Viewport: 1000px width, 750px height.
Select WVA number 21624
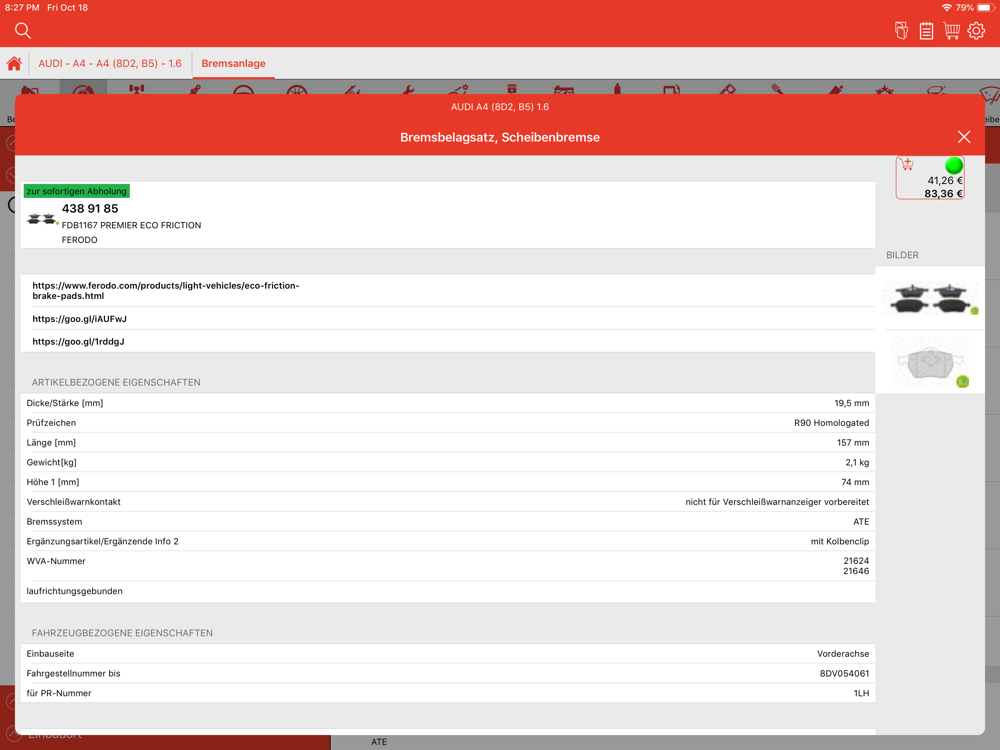click(x=856, y=561)
